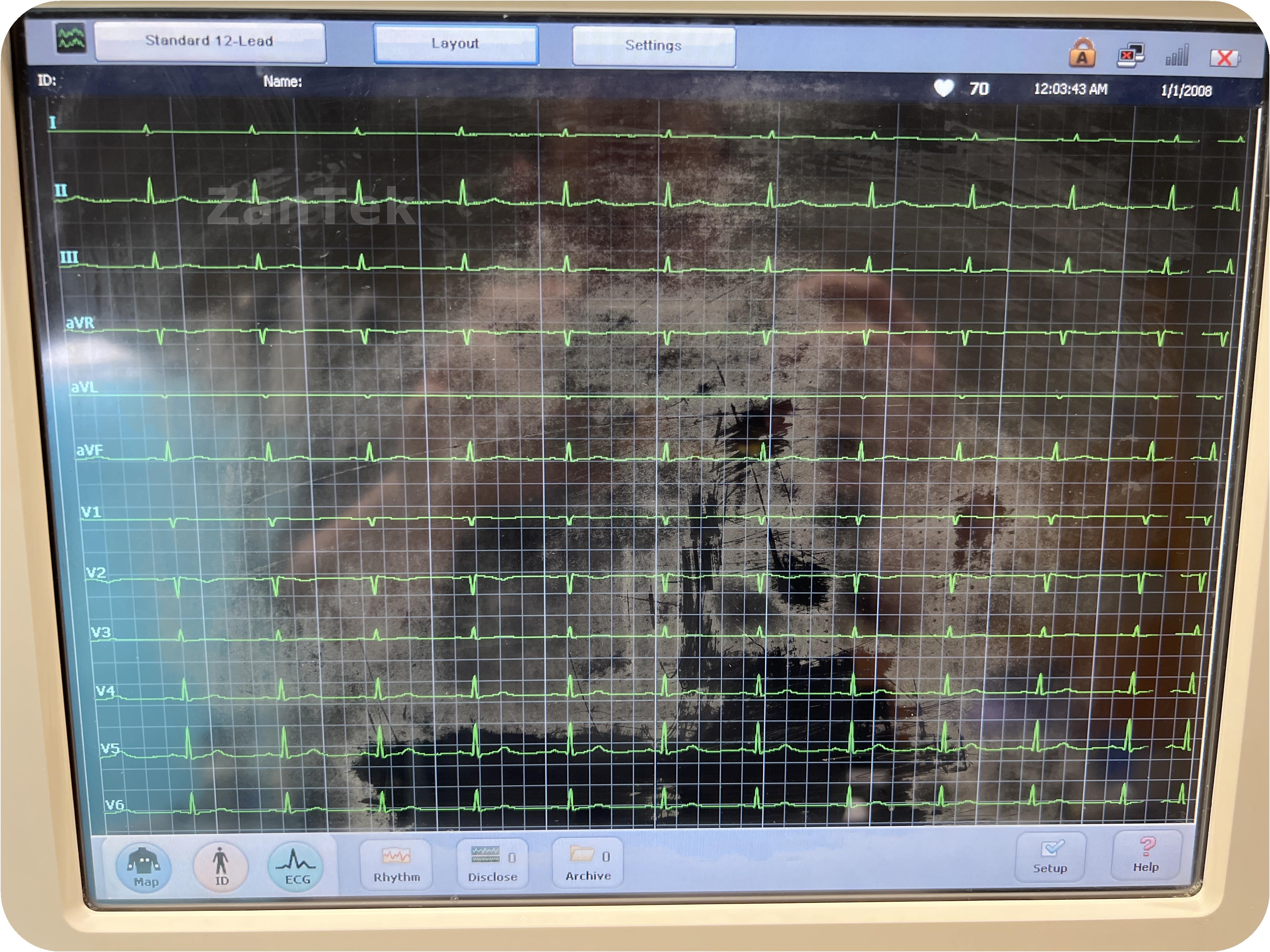Start the ECG acquisition button
This screenshot has width=1270, height=952.
coord(296,866)
